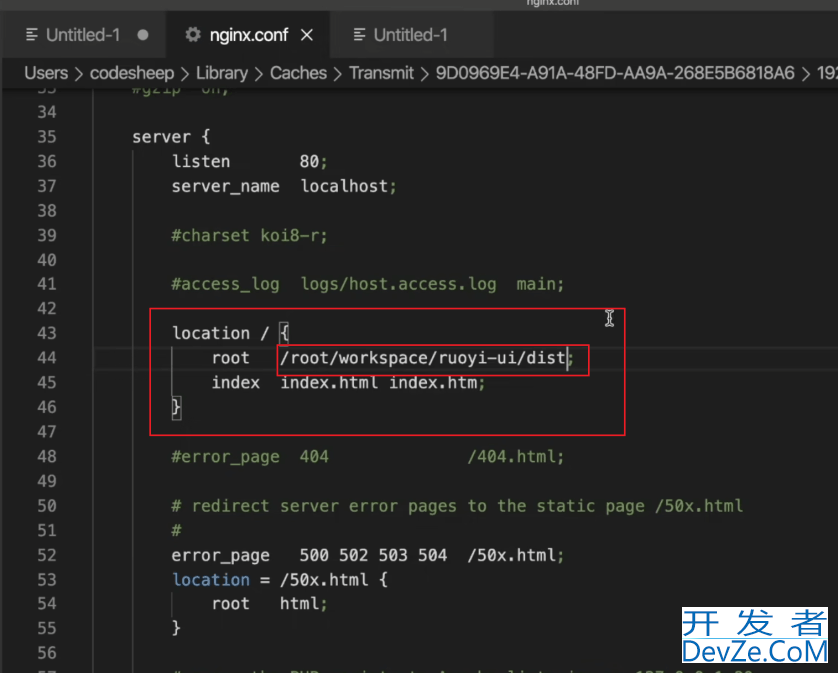Image resolution: width=838 pixels, height=673 pixels.
Task: Click '/404.html;' on line 48
Action: 516,457
